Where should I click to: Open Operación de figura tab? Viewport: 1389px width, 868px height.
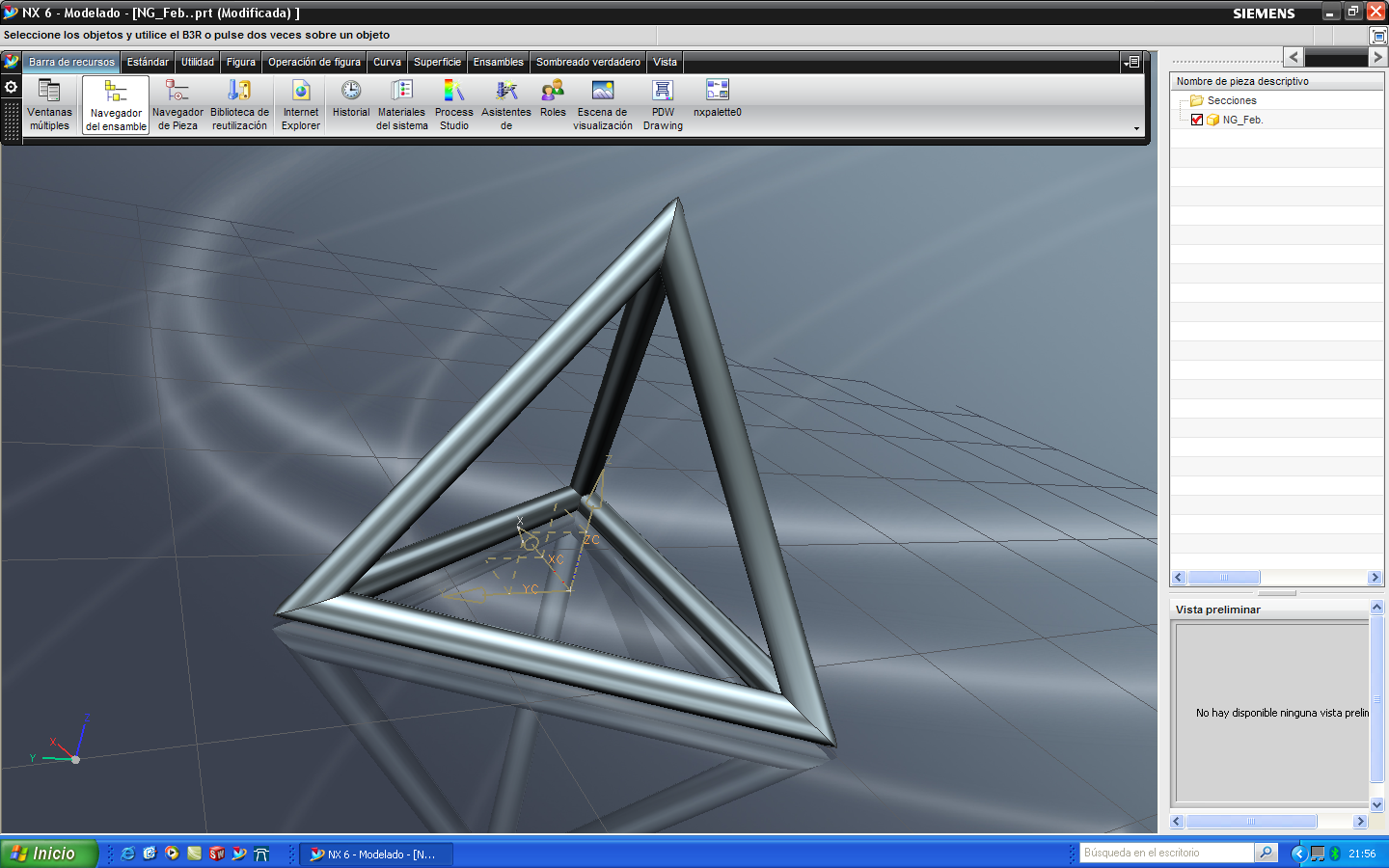coord(314,62)
